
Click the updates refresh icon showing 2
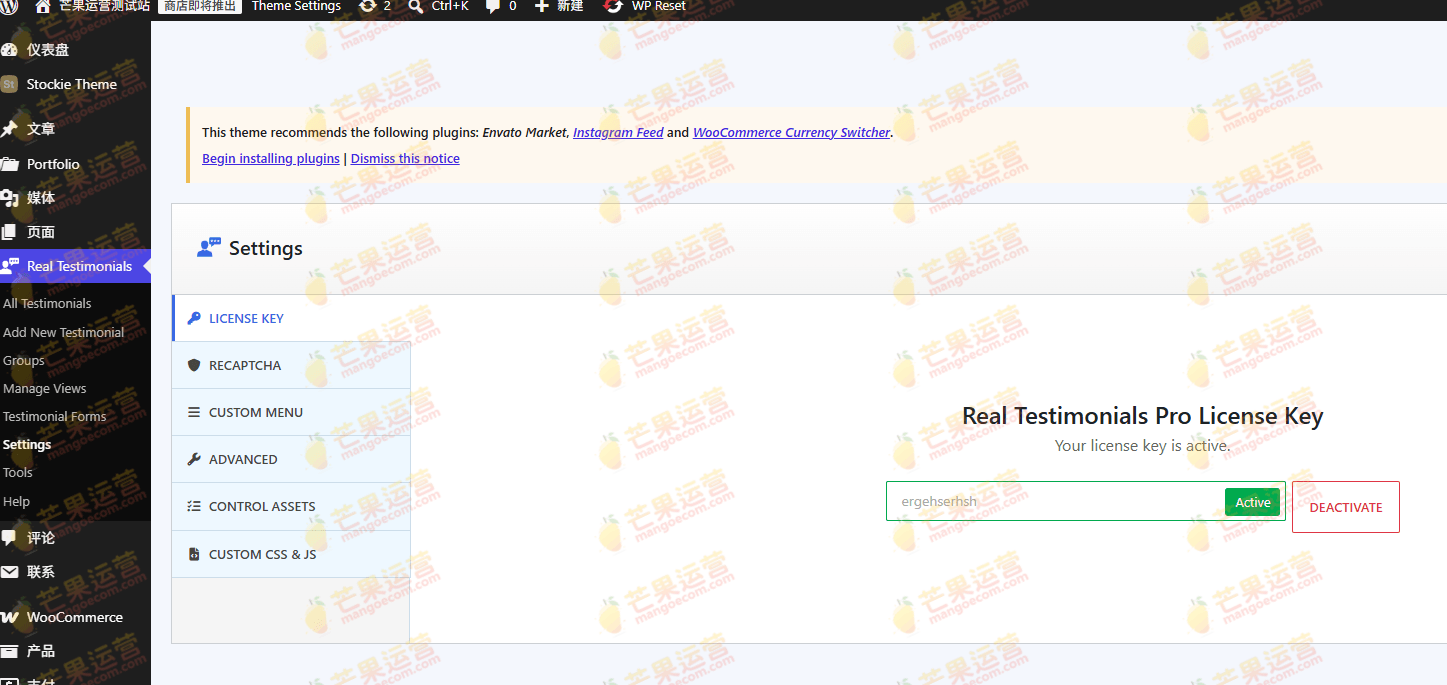[367, 6]
